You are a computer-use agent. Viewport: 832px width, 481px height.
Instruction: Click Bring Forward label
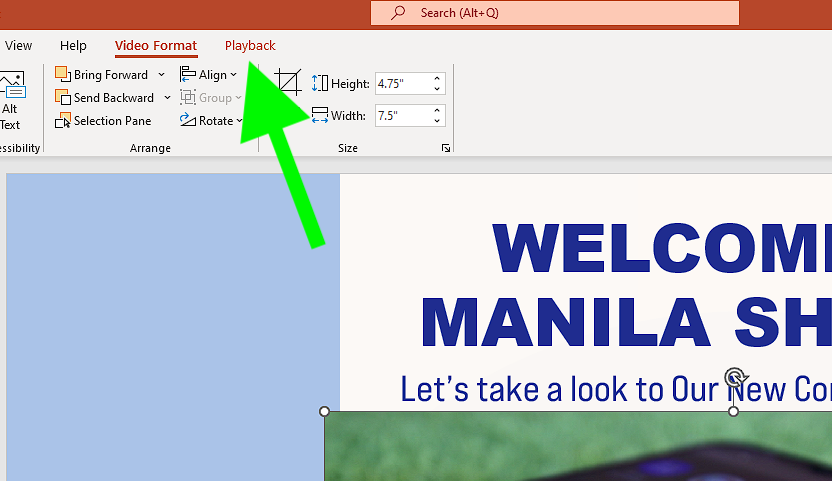pos(111,75)
